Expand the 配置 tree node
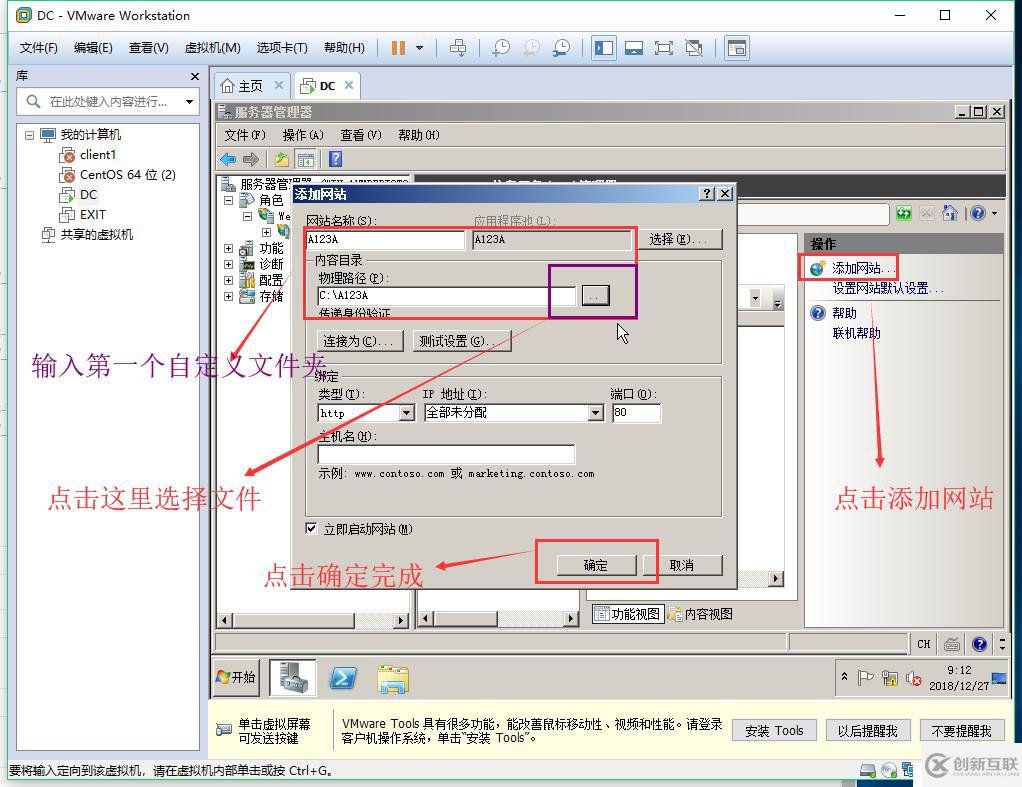 coord(228,280)
